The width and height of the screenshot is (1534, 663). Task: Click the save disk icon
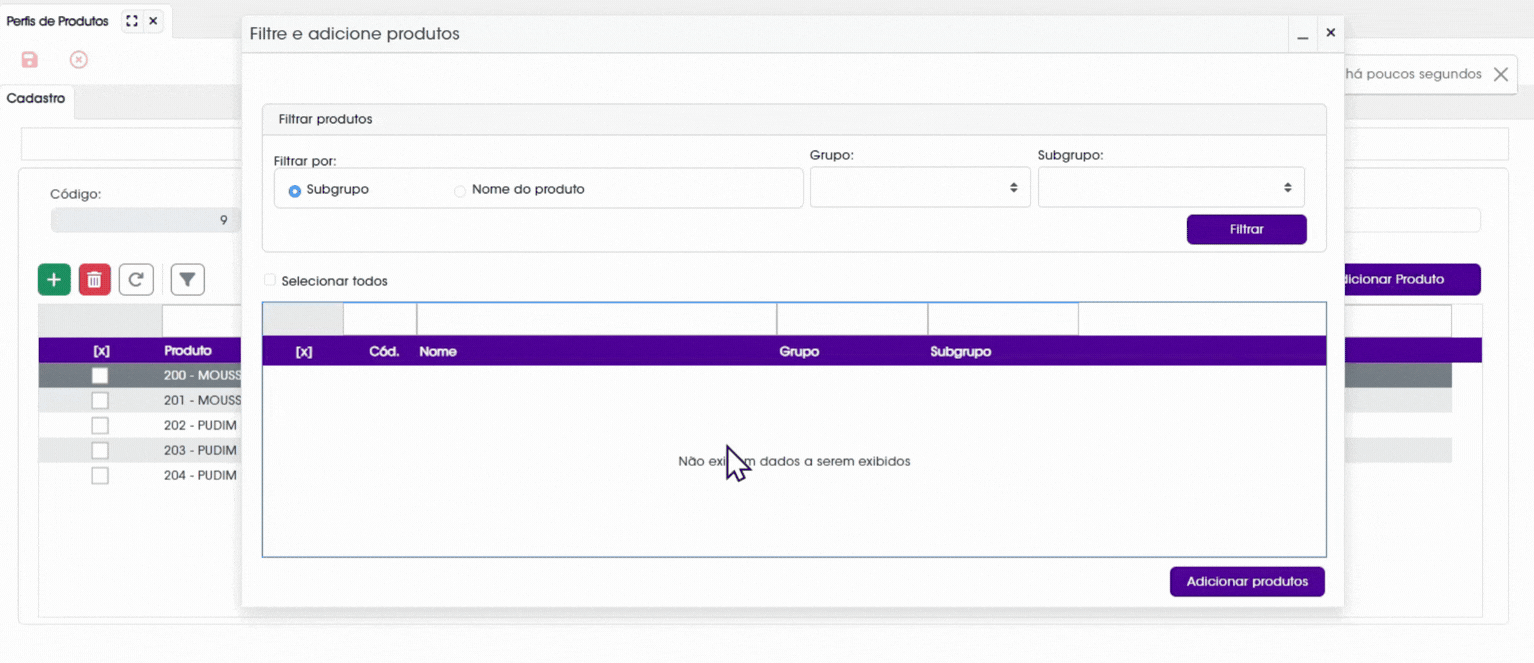30,60
